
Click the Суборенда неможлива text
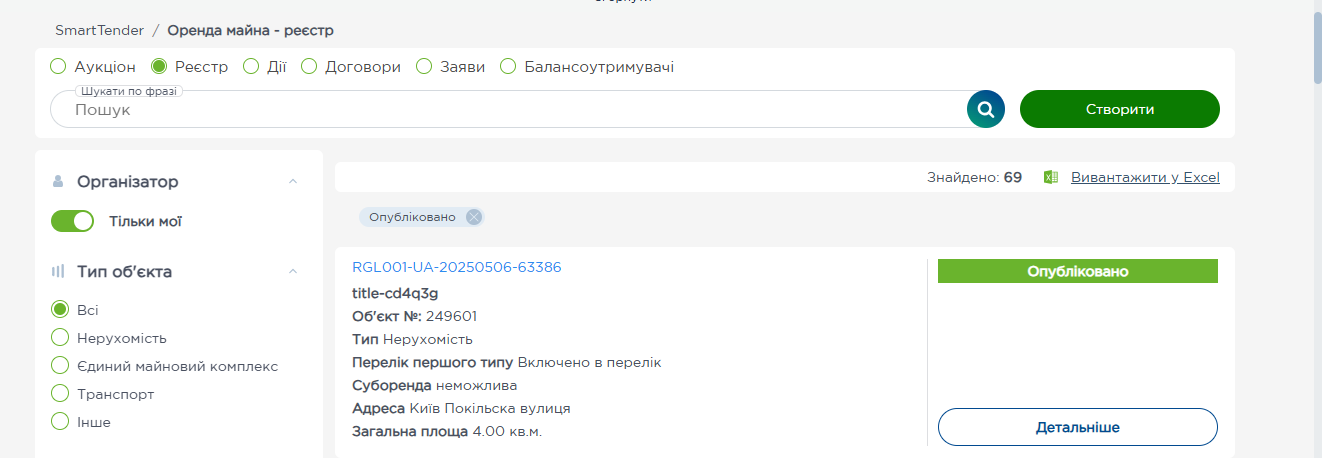pyautogui.click(x=434, y=385)
